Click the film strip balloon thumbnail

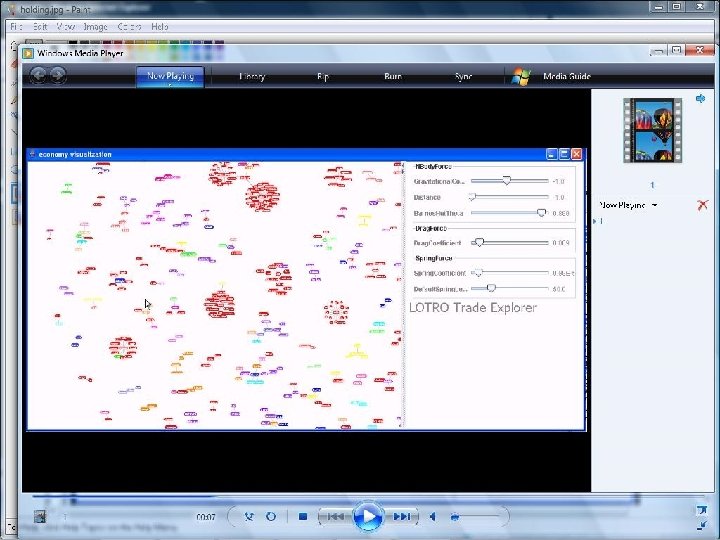(652, 130)
